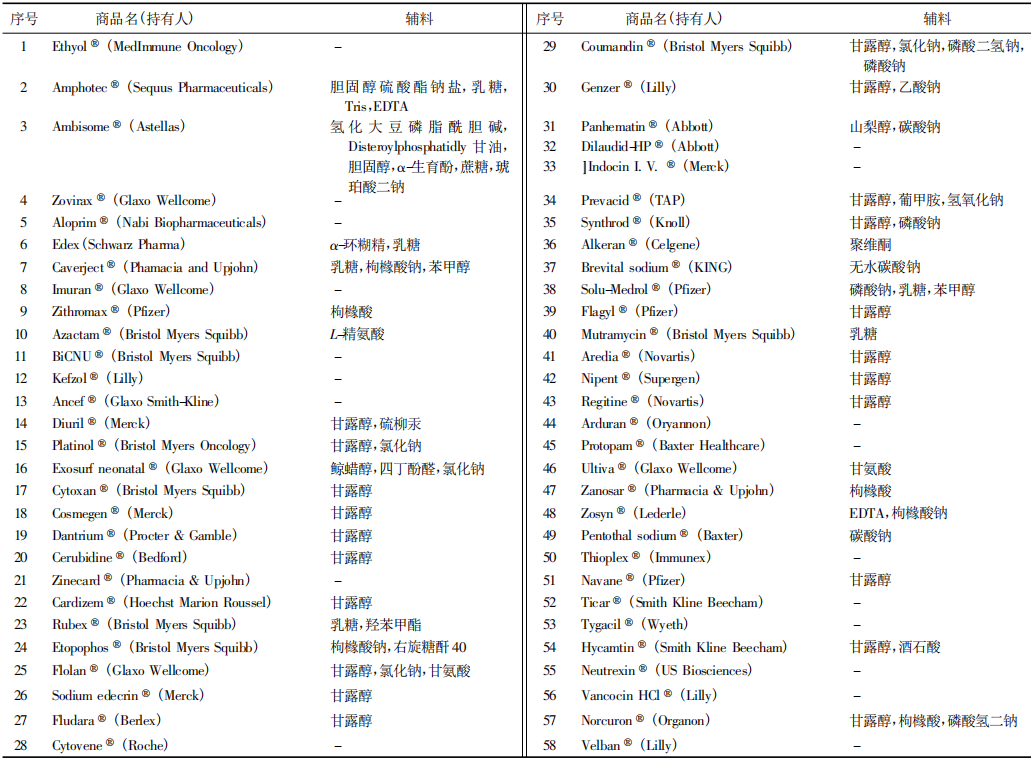Viewport: 1033px width, 760px height.
Task: Select the Cardizem (Hoechst Marion Roussel) entry
Action: [161, 602]
